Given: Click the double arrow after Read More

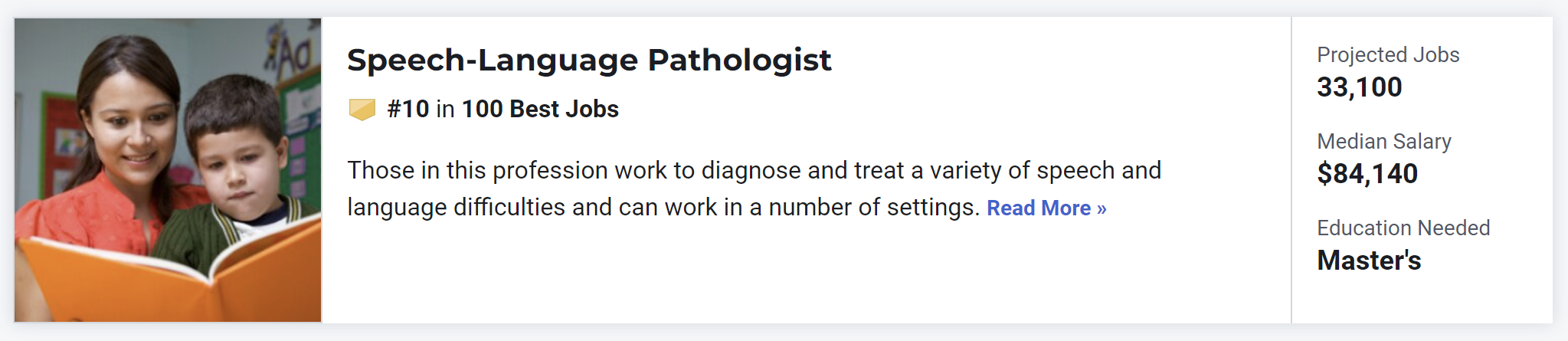Looking at the screenshot, I should pyautogui.click(x=1102, y=209).
